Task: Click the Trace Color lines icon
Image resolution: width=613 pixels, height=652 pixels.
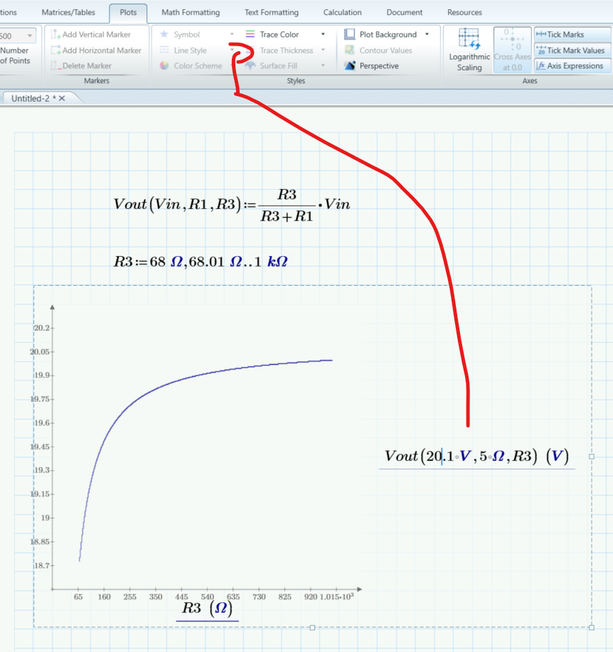Action: pyautogui.click(x=250, y=34)
